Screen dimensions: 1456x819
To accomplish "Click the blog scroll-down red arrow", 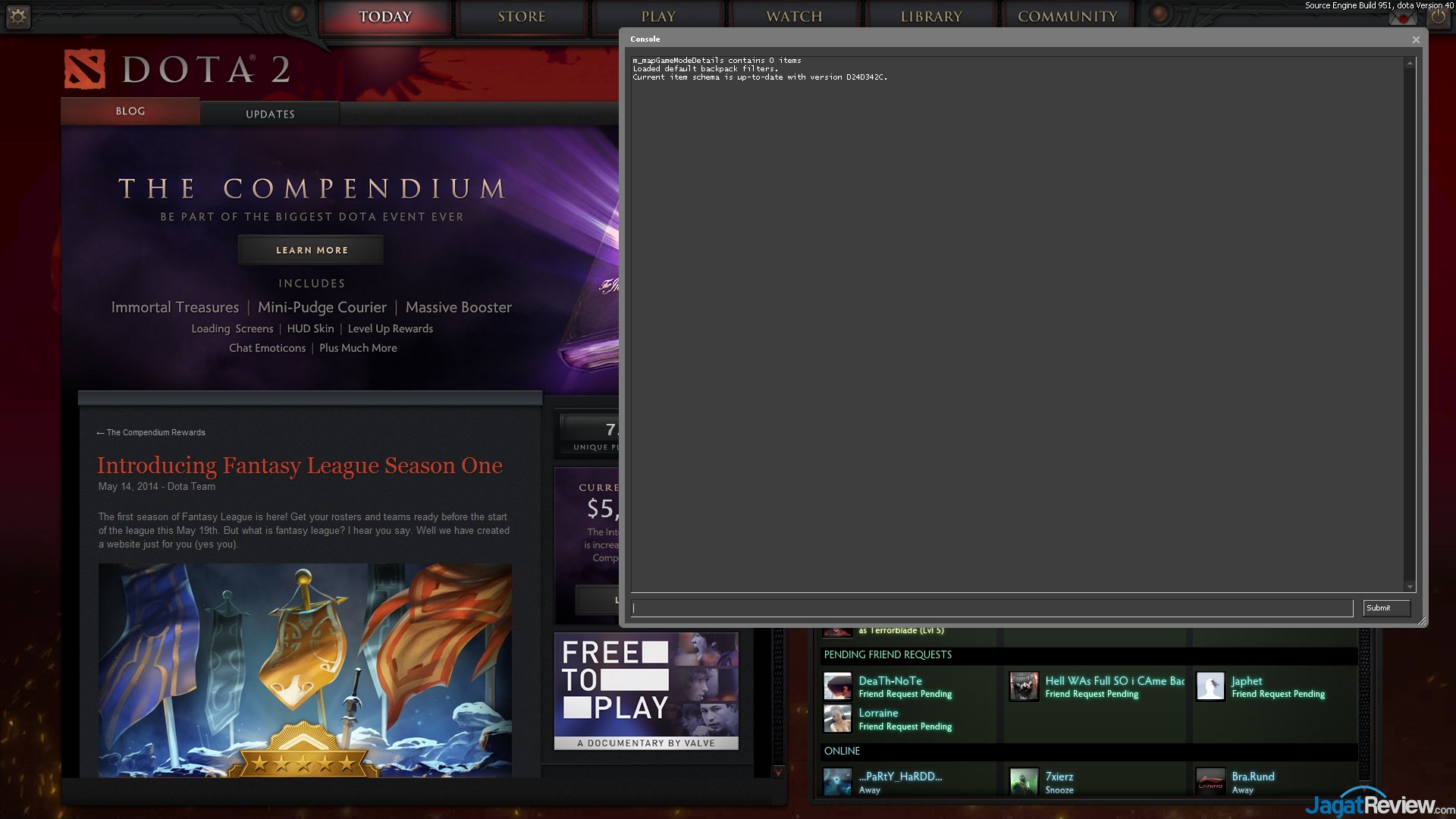I will tap(777, 772).
